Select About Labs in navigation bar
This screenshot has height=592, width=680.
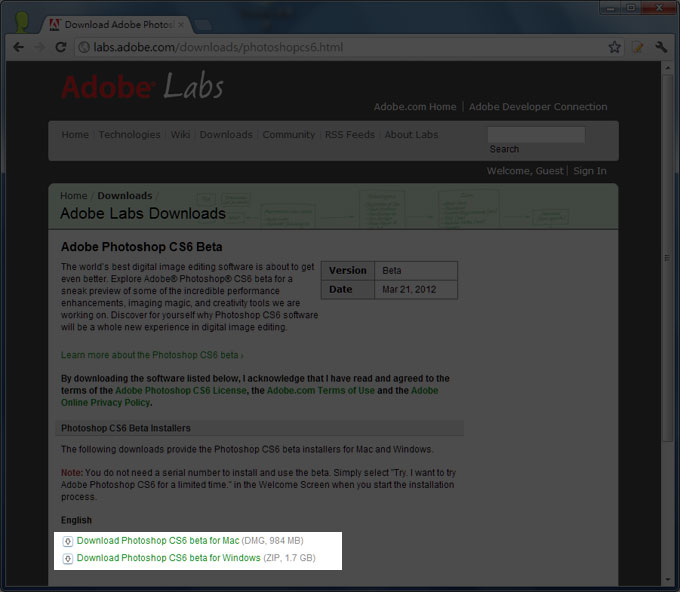pyautogui.click(x=411, y=134)
